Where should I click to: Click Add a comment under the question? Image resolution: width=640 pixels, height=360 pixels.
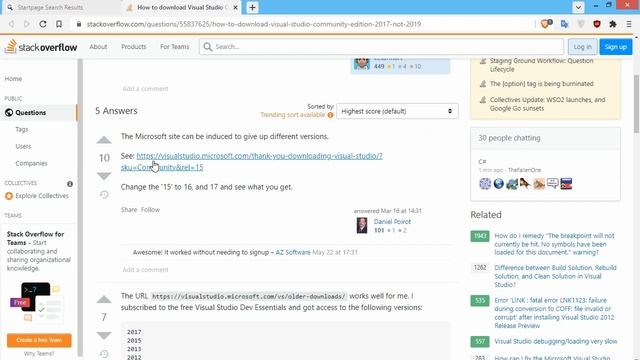pyautogui.click(x=145, y=89)
